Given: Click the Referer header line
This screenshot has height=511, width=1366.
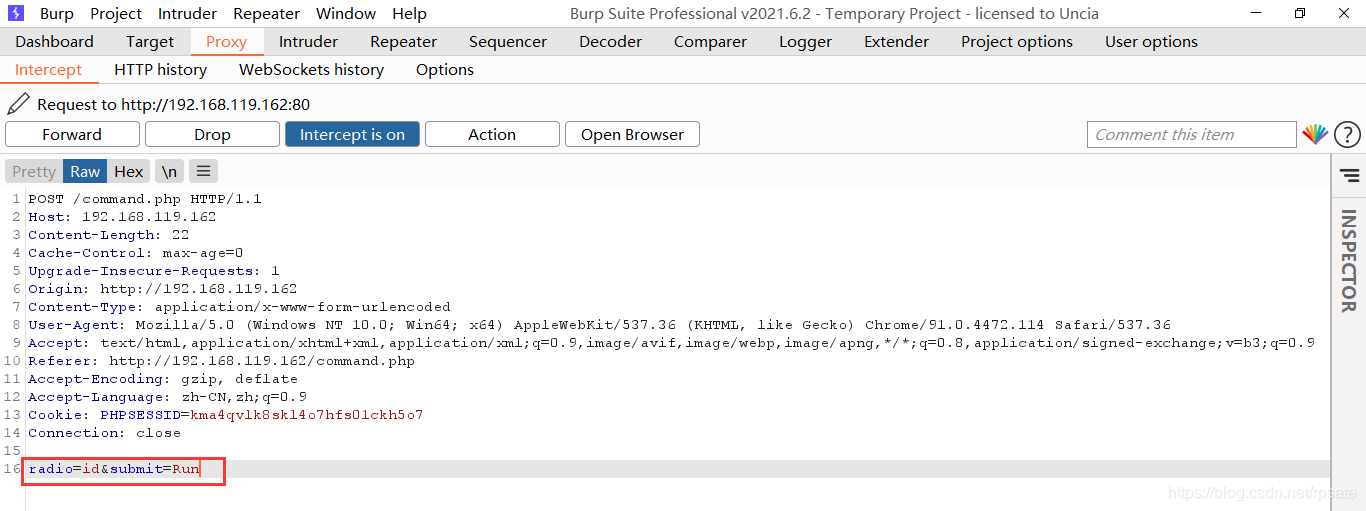Looking at the screenshot, I should pyautogui.click(x=221, y=361).
